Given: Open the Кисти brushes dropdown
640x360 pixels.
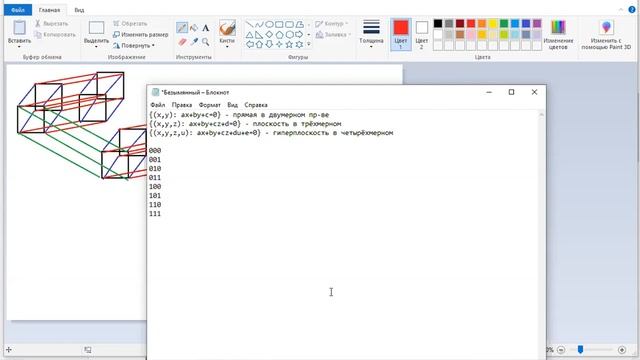Looking at the screenshot, I should [x=227, y=35].
